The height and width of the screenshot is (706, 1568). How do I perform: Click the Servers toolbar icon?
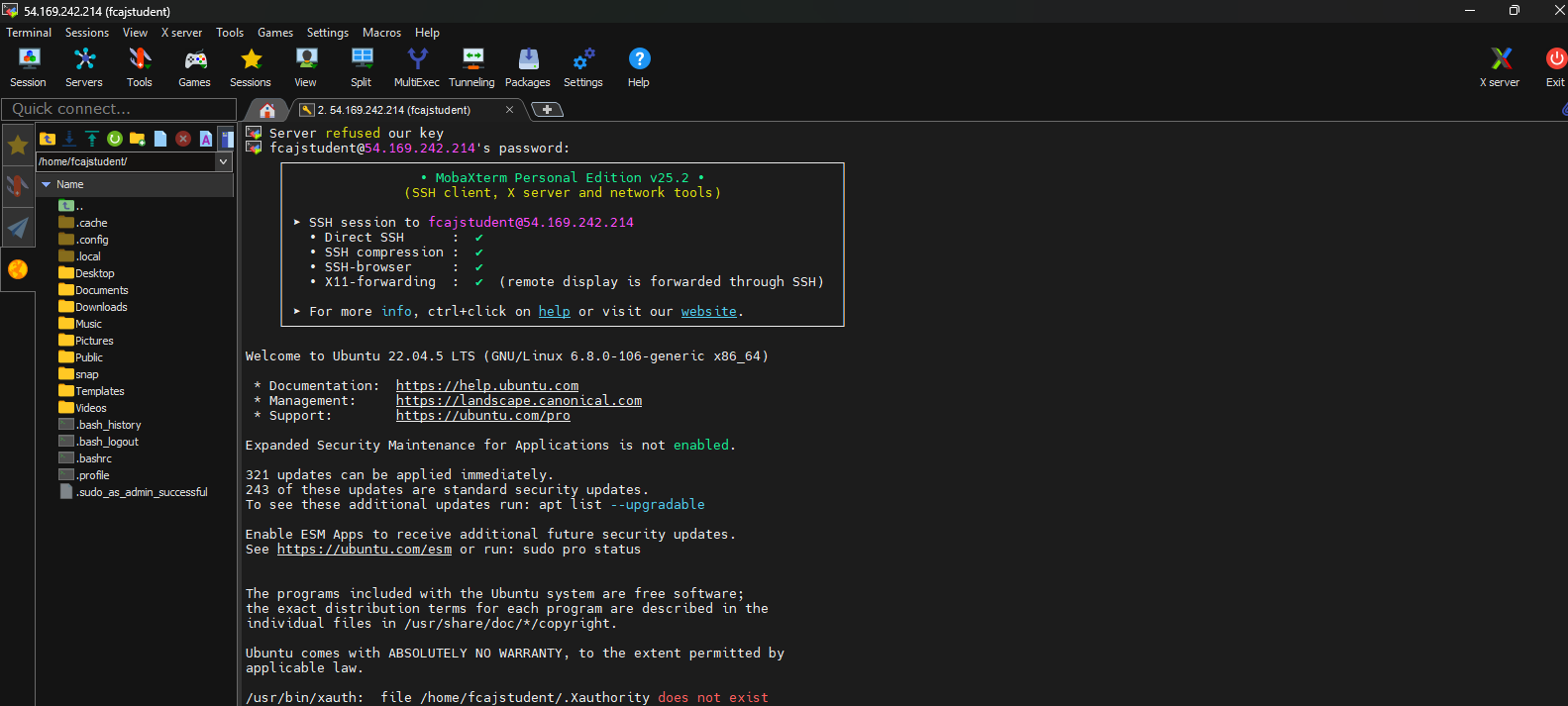point(84,67)
